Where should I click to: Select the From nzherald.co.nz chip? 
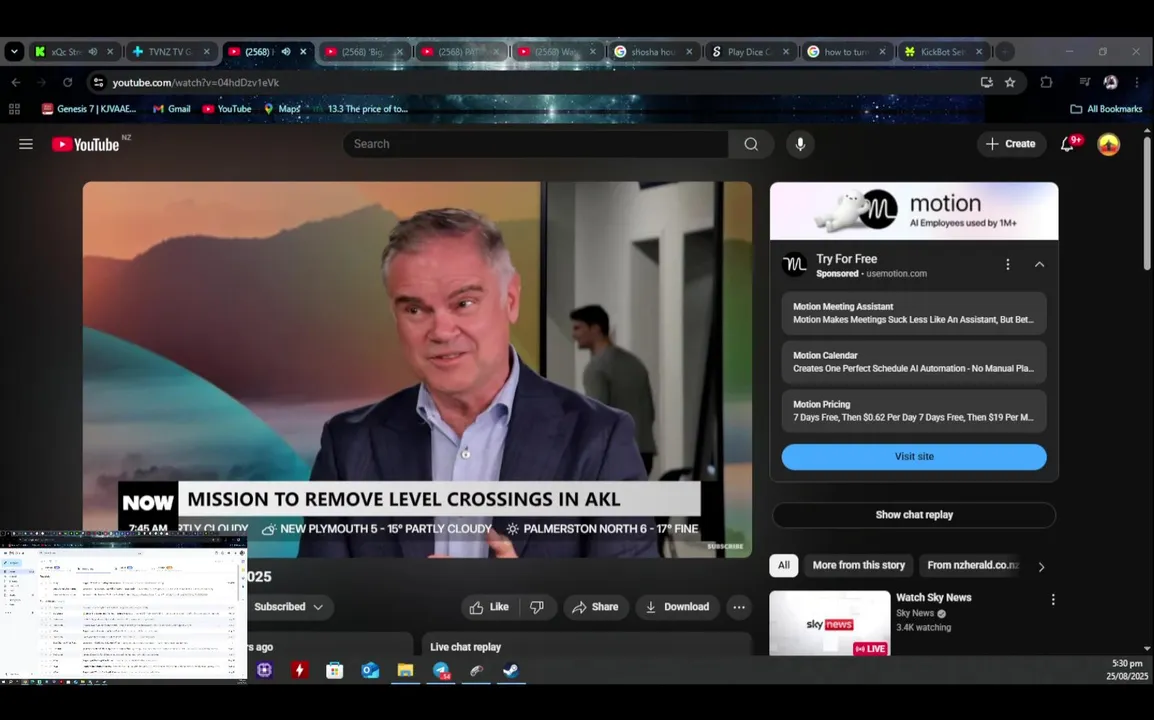(972, 565)
